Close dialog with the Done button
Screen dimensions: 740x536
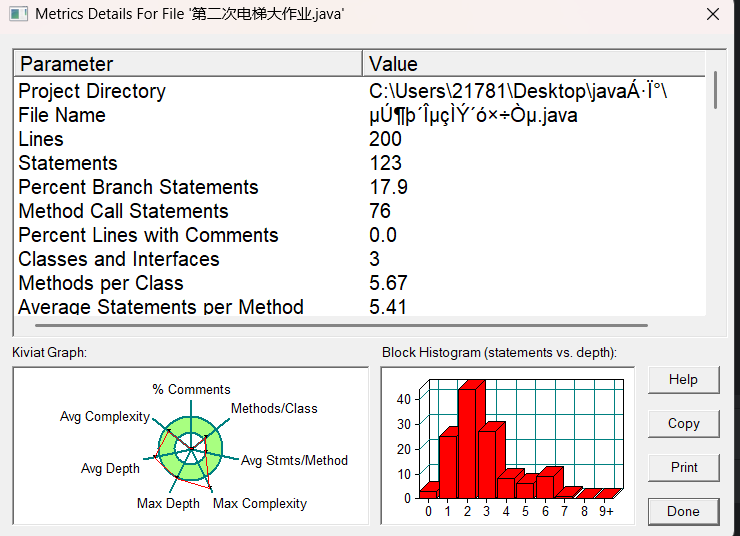(x=683, y=511)
